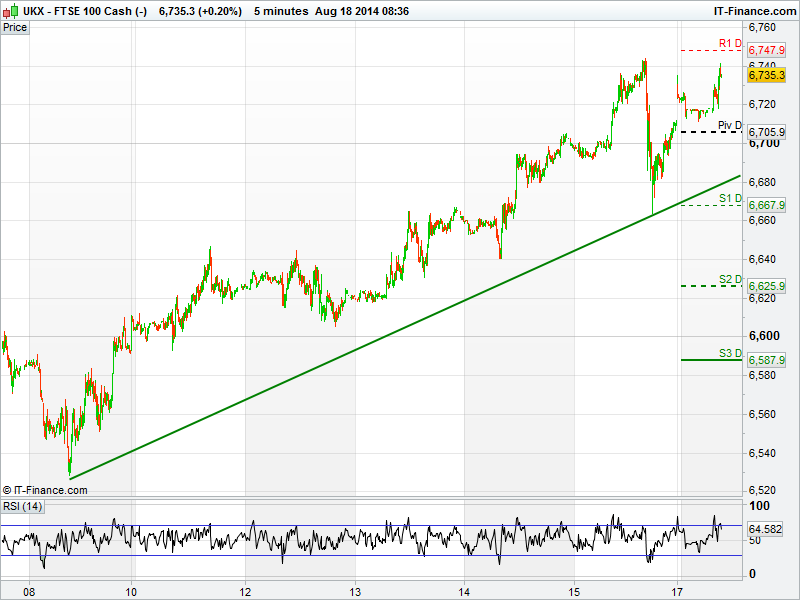Select the S2 D support price tag 6,625.9
800x600 pixels.
pyautogui.click(x=766, y=286)
